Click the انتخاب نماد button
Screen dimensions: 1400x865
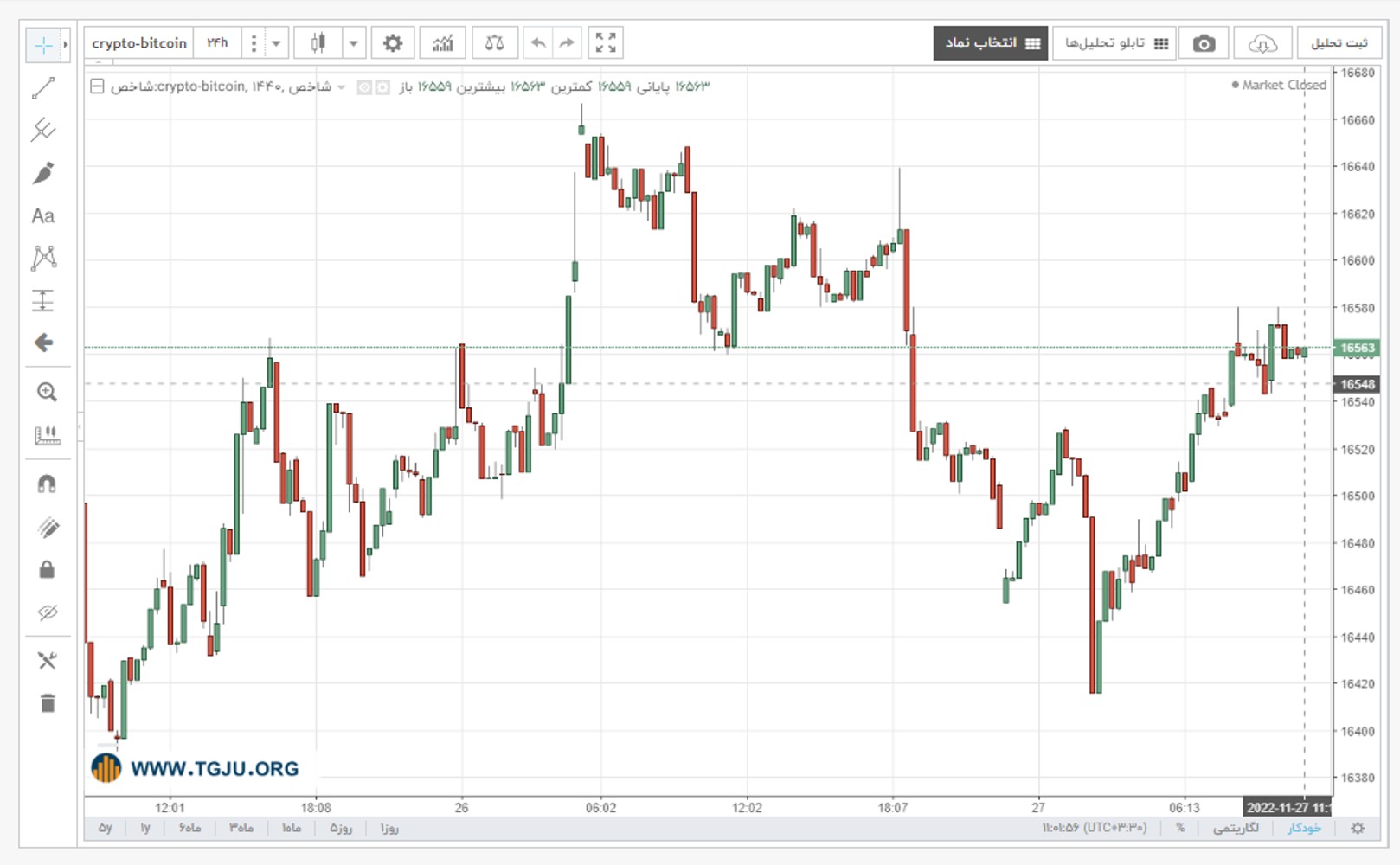(991, 43)
